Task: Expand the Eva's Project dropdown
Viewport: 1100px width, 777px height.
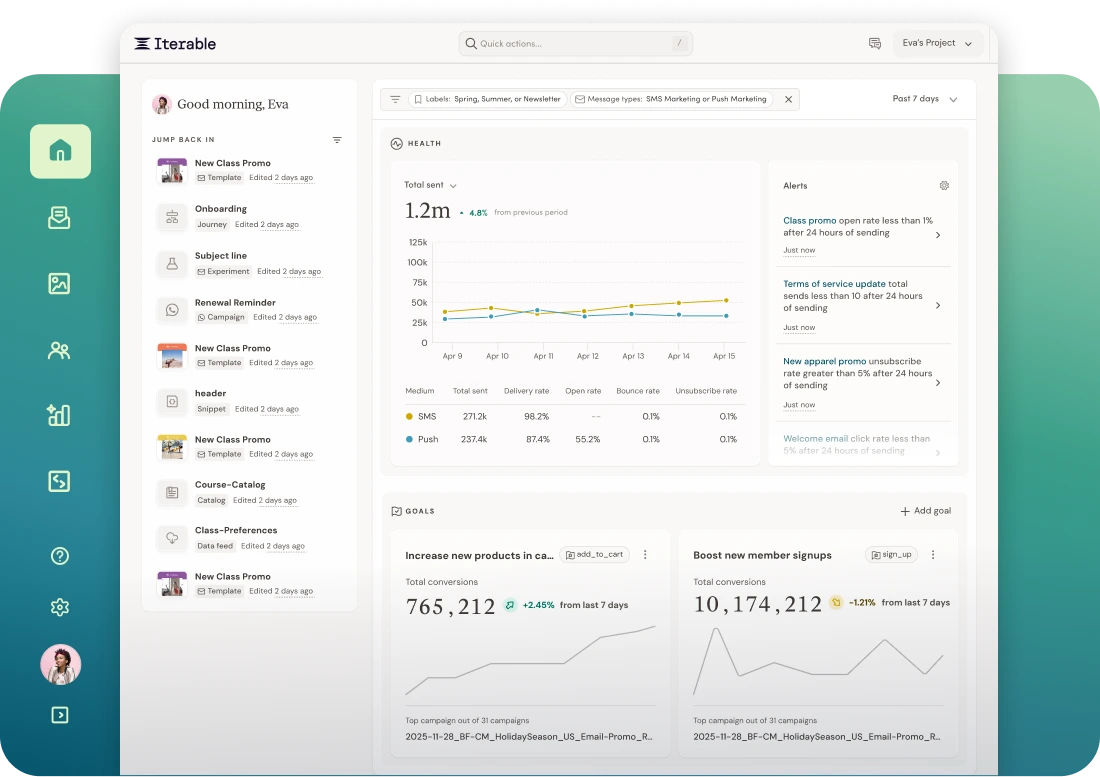Action: click(937, 43)
